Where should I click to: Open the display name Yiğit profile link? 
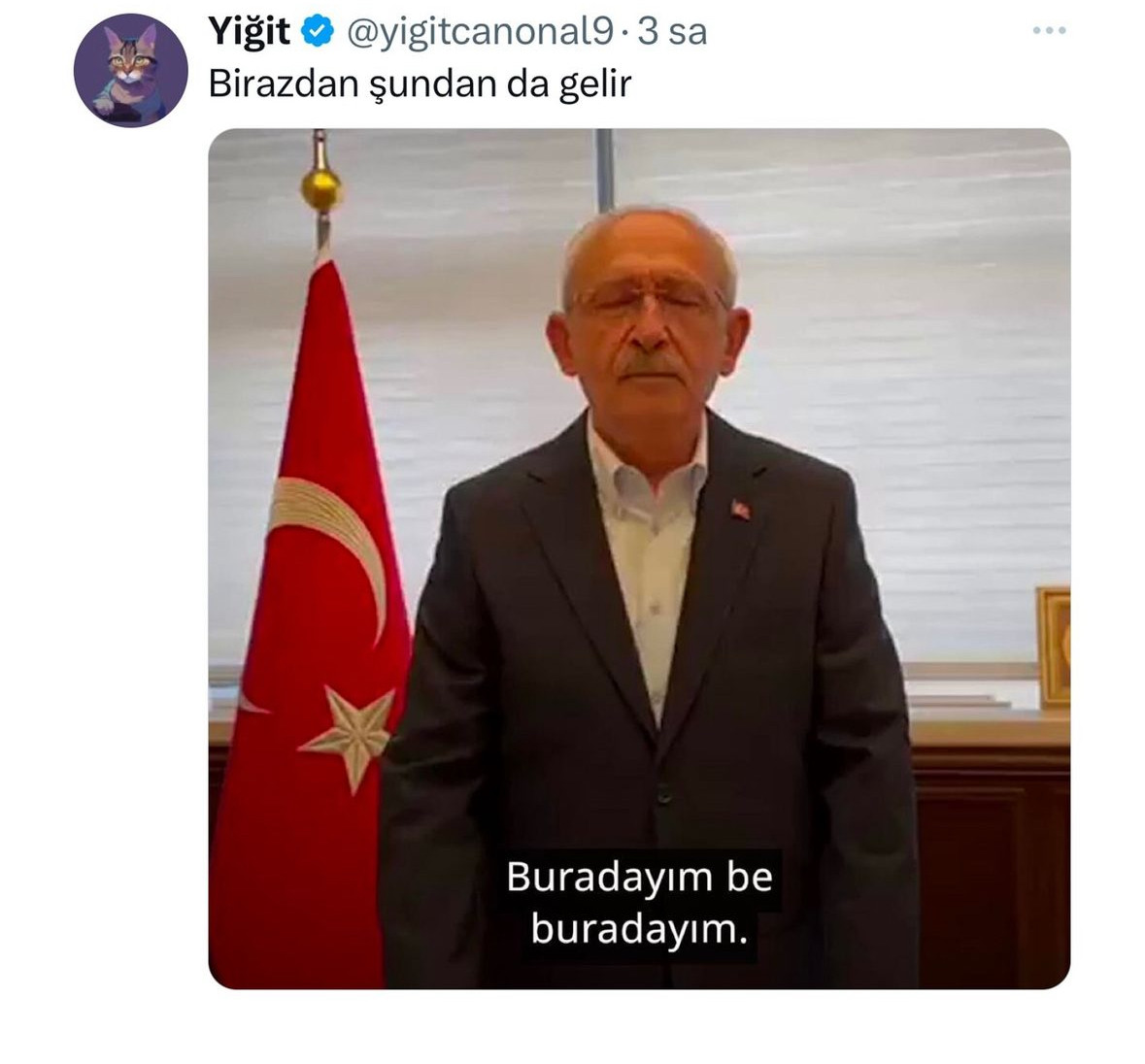[x=249, y=32]
